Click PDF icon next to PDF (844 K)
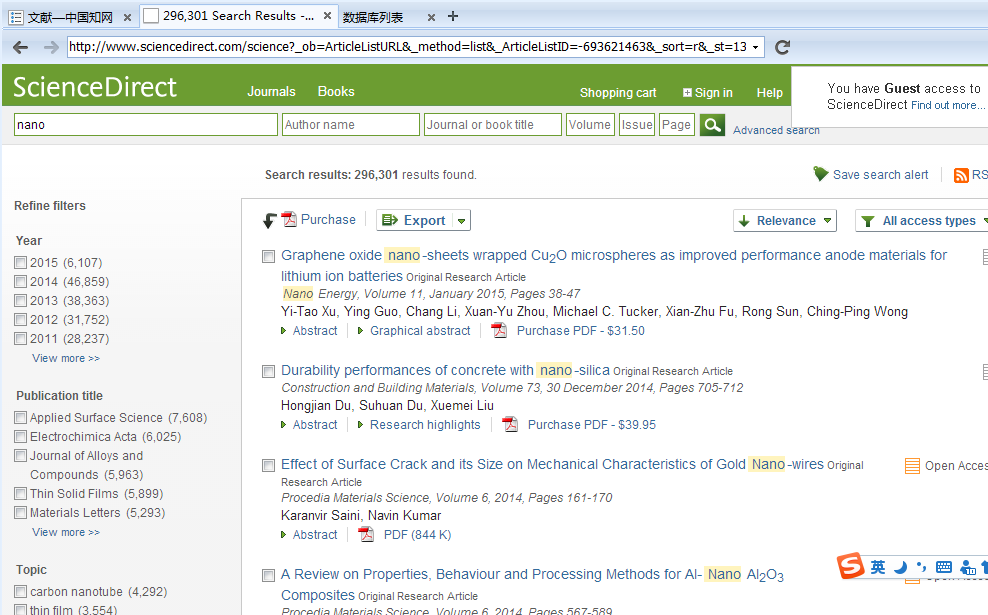 click(x=366, y=534)
